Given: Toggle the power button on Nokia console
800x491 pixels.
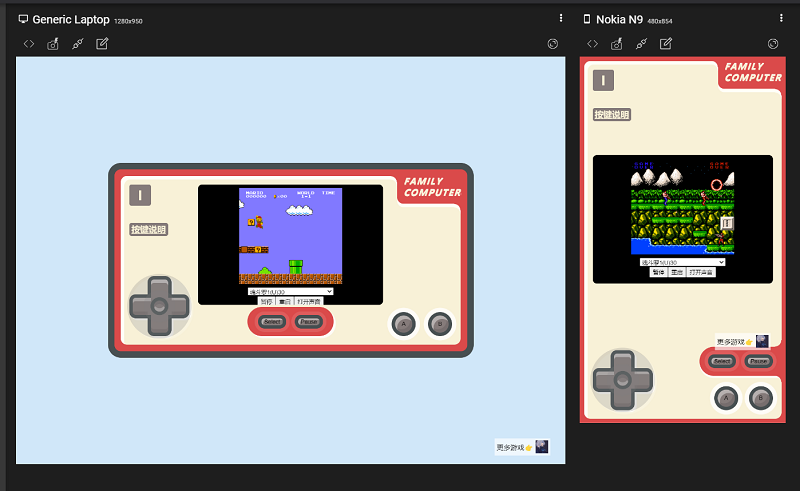Looking at the screenshot, I should tap(603, 81).
